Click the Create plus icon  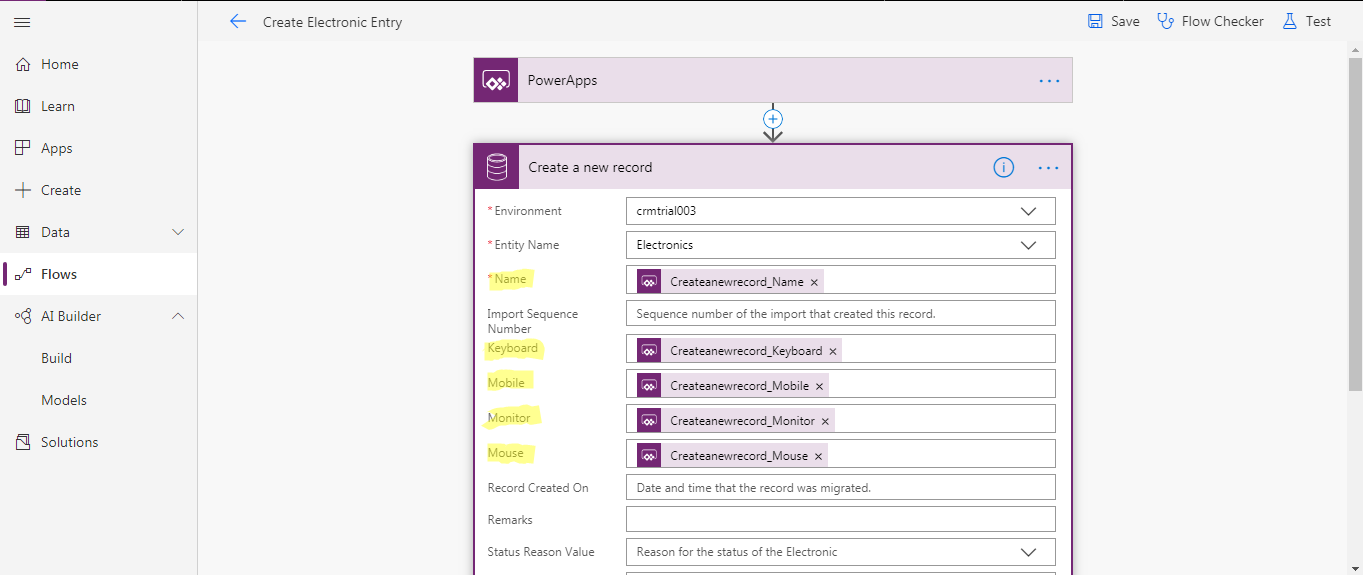point(23,190)
